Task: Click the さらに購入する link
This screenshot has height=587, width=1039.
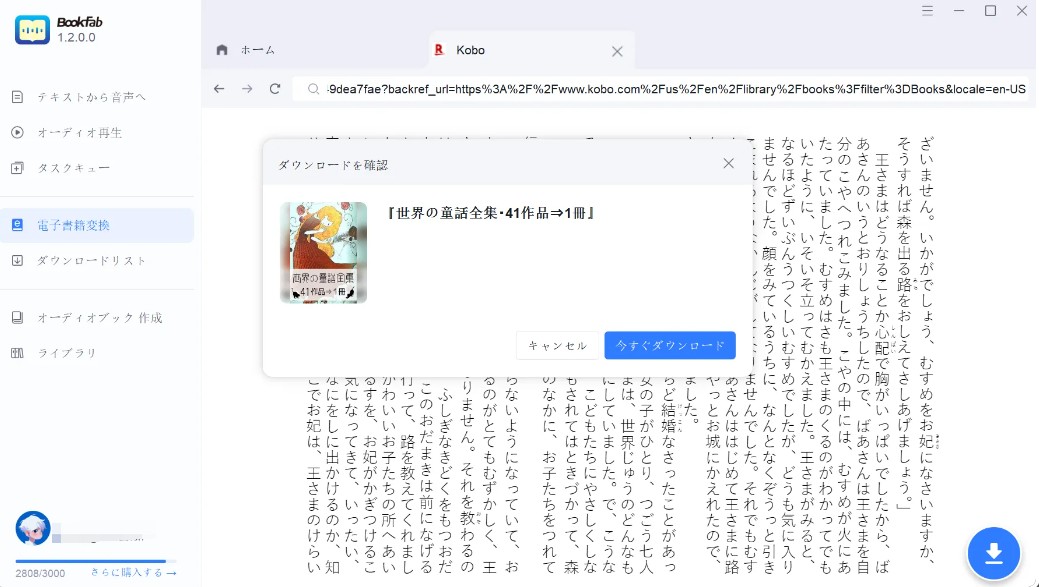Action: click(x=133, y=573)
